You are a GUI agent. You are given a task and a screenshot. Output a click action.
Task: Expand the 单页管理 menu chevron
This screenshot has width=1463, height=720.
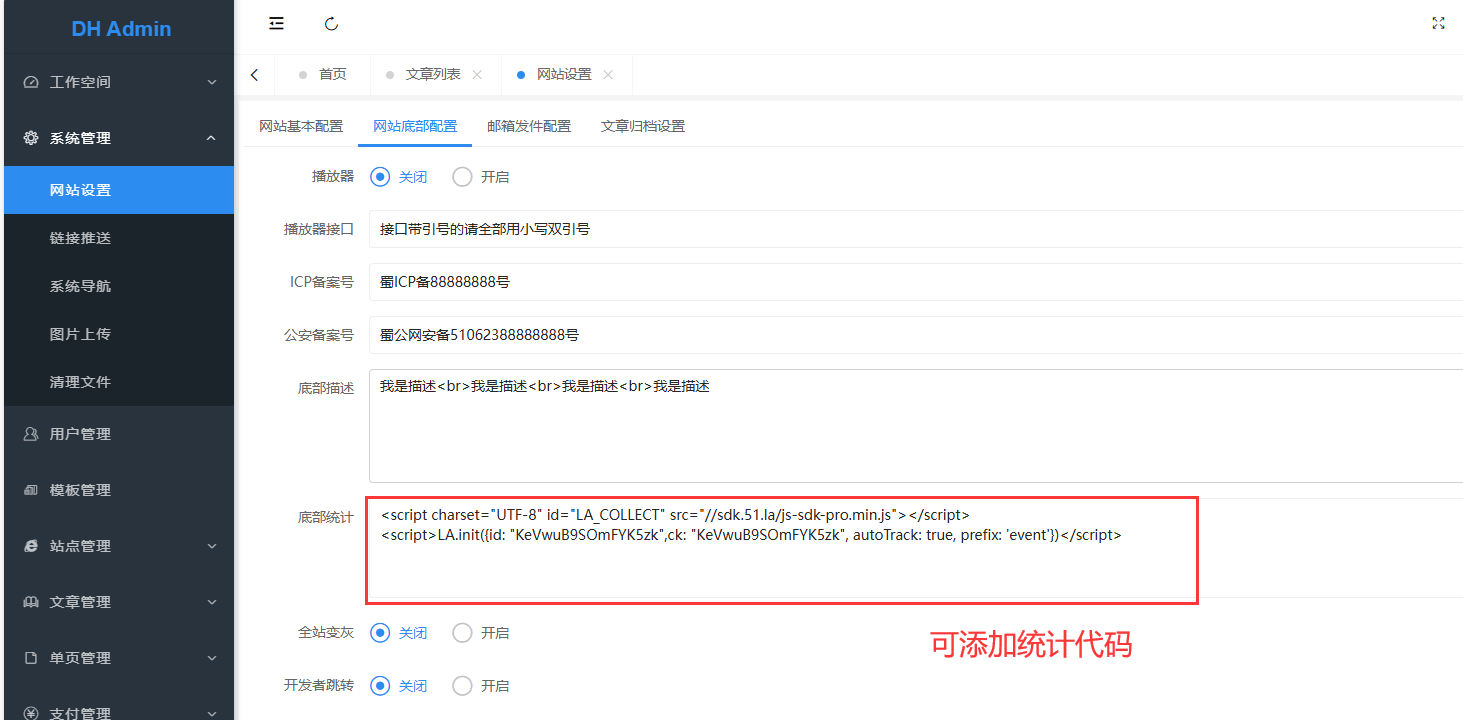[x=211, y=658]
